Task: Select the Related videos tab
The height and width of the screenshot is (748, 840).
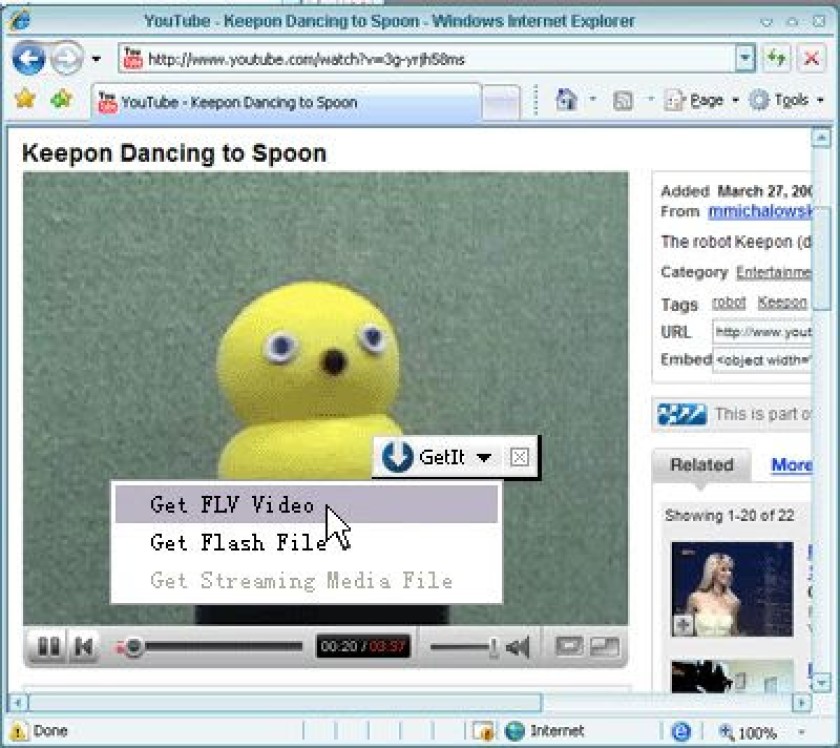Action: (701, 465)
